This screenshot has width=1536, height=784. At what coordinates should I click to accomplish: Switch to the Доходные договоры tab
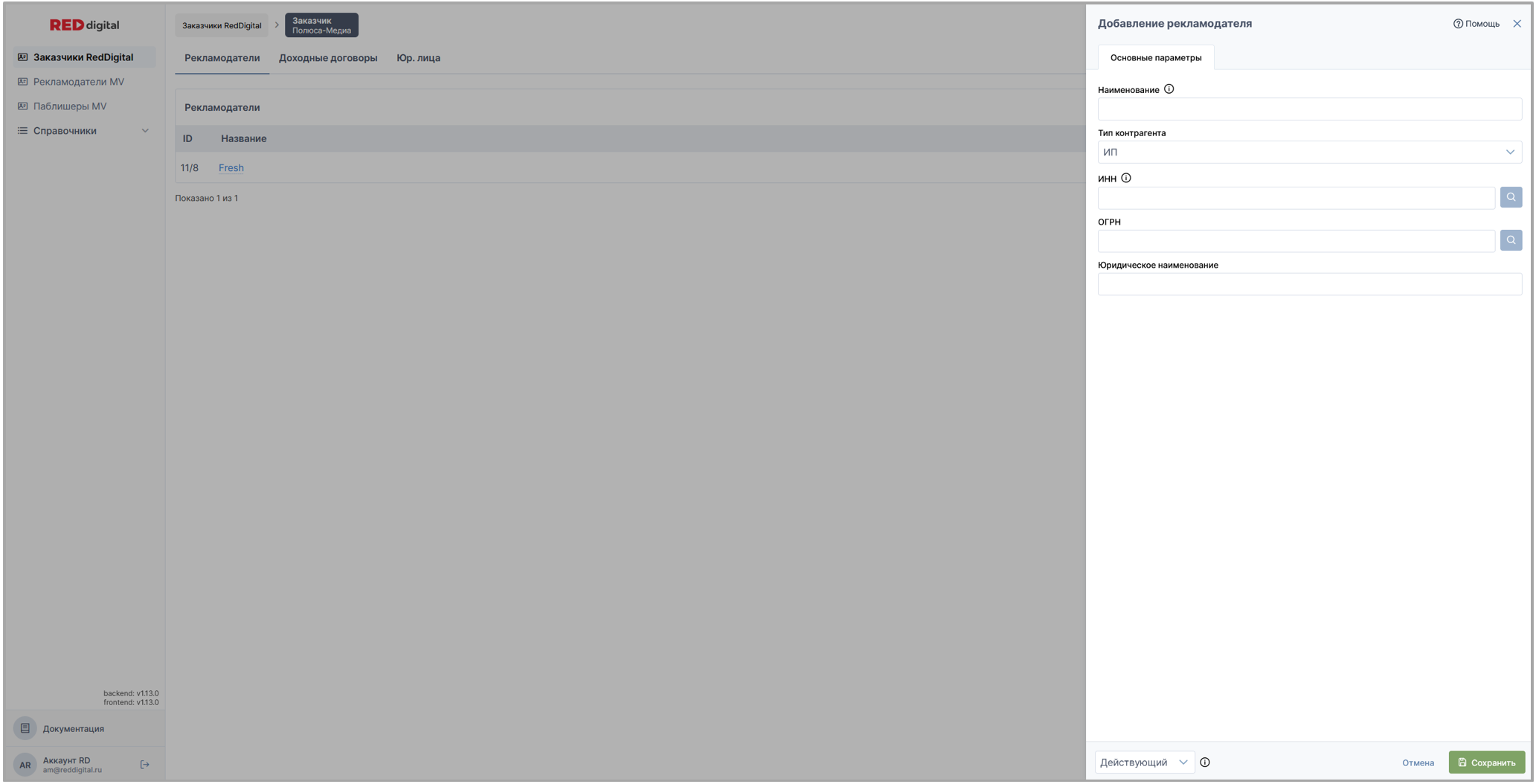(x=327, y=58)
